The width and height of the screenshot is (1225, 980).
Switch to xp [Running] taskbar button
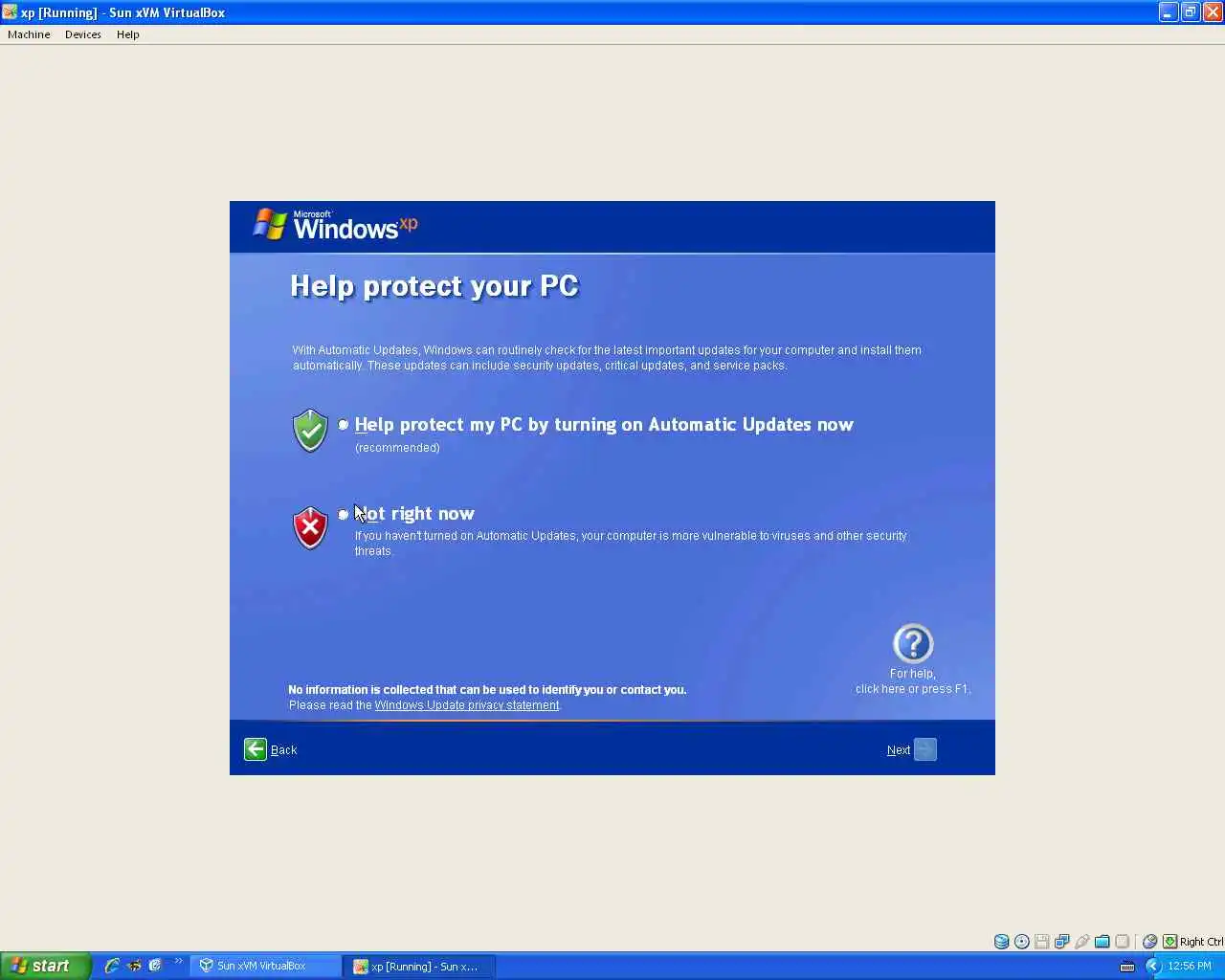click(420, 966)
